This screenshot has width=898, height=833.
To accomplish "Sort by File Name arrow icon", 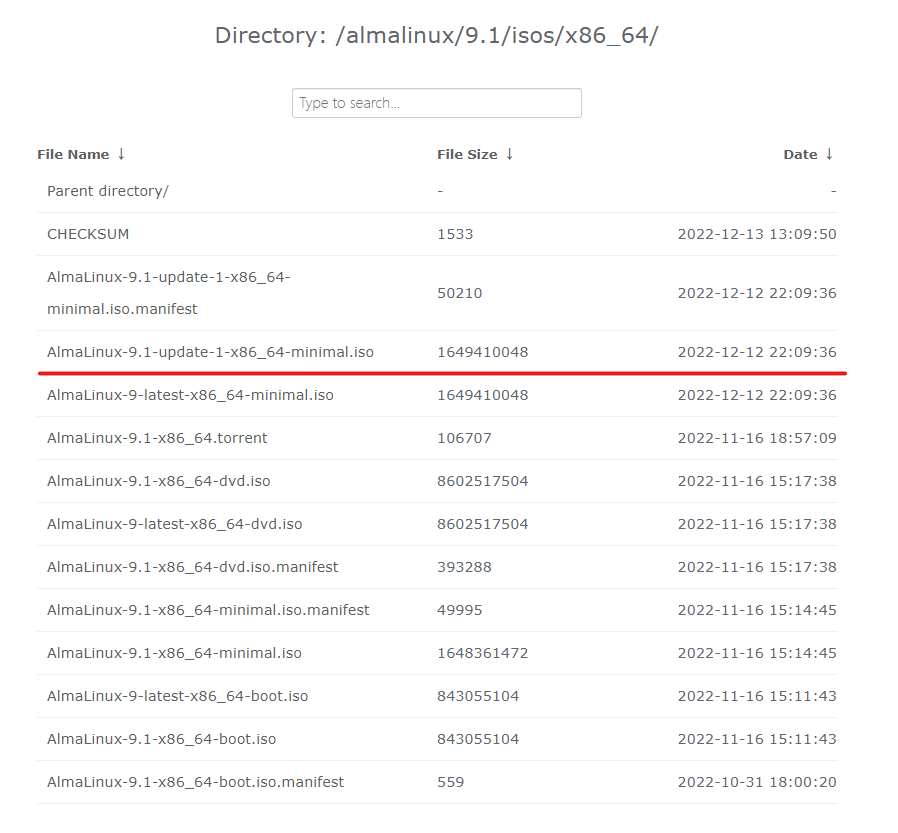I will pyautogui.click(x=121, y=154).
